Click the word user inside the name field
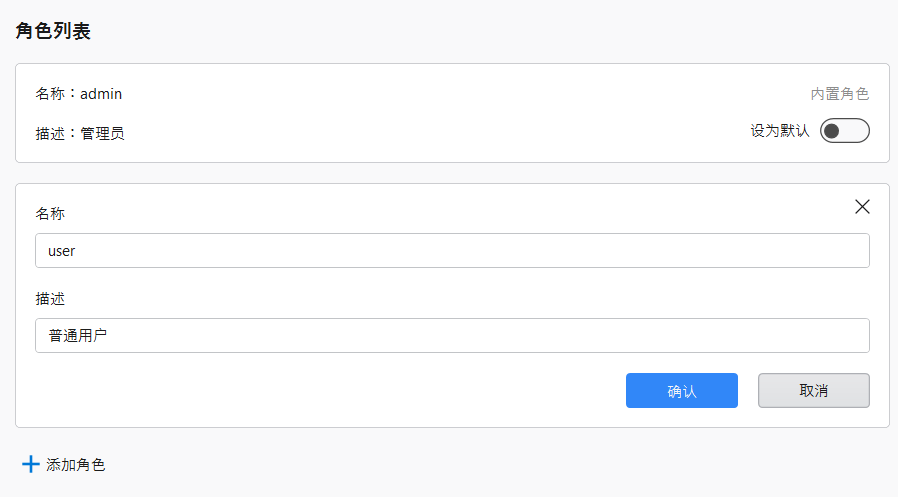The width and height of the screenshot is (898, 497). [x=62, y=251]
